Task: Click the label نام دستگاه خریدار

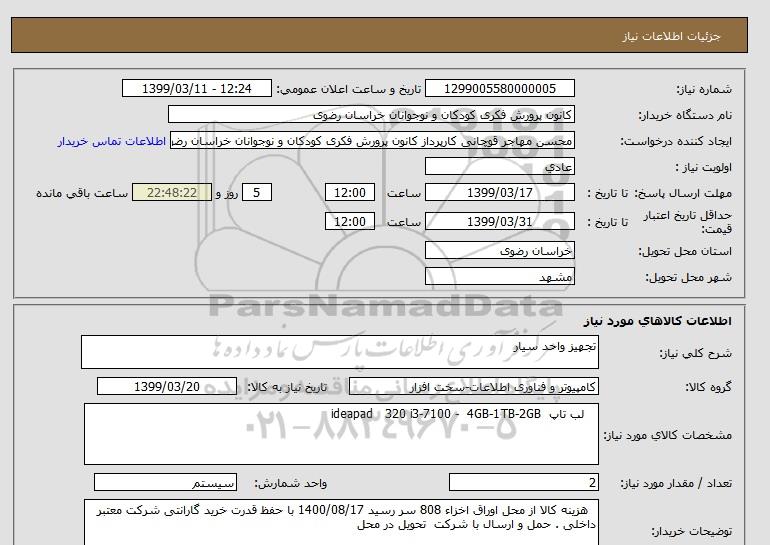Action: click(x=685, y=115)
